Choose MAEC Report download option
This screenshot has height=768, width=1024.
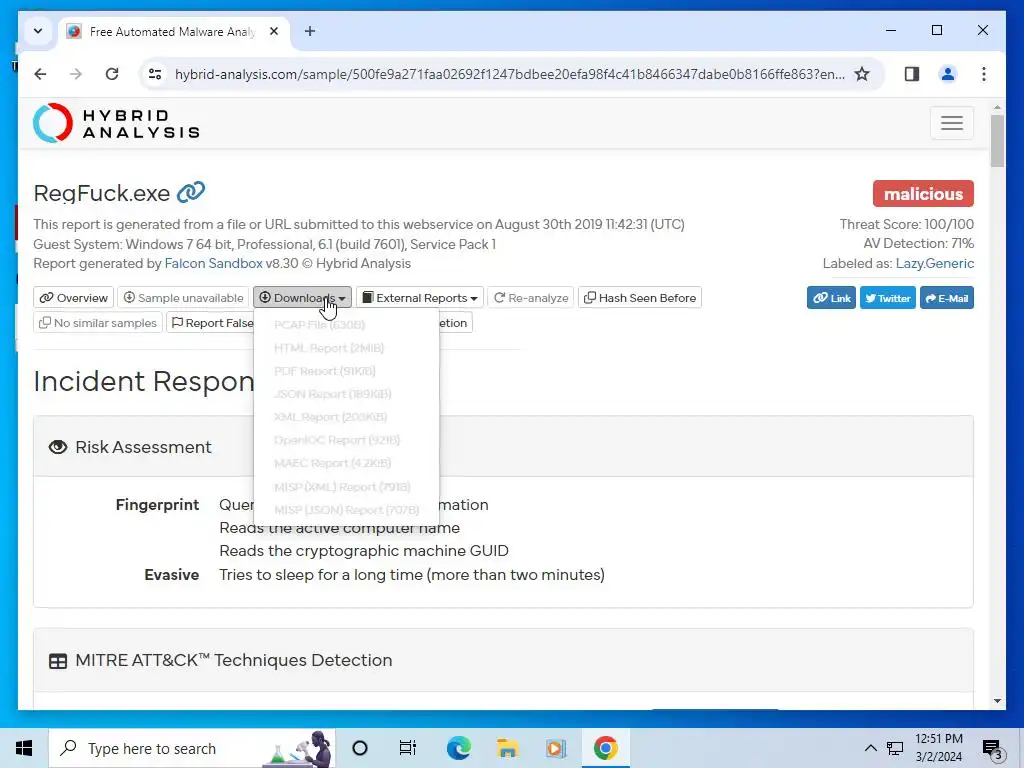coord(332,463)
